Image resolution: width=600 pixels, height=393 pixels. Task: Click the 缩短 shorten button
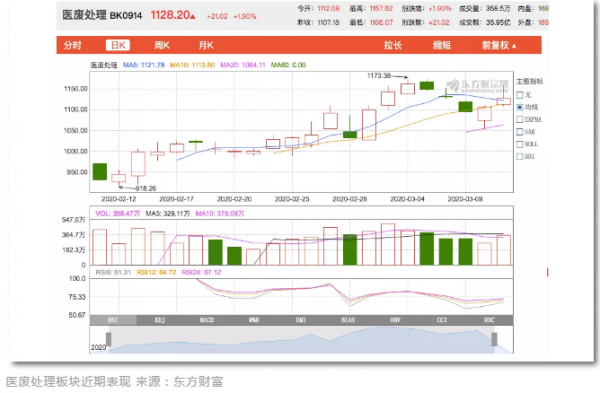(442, 45)
